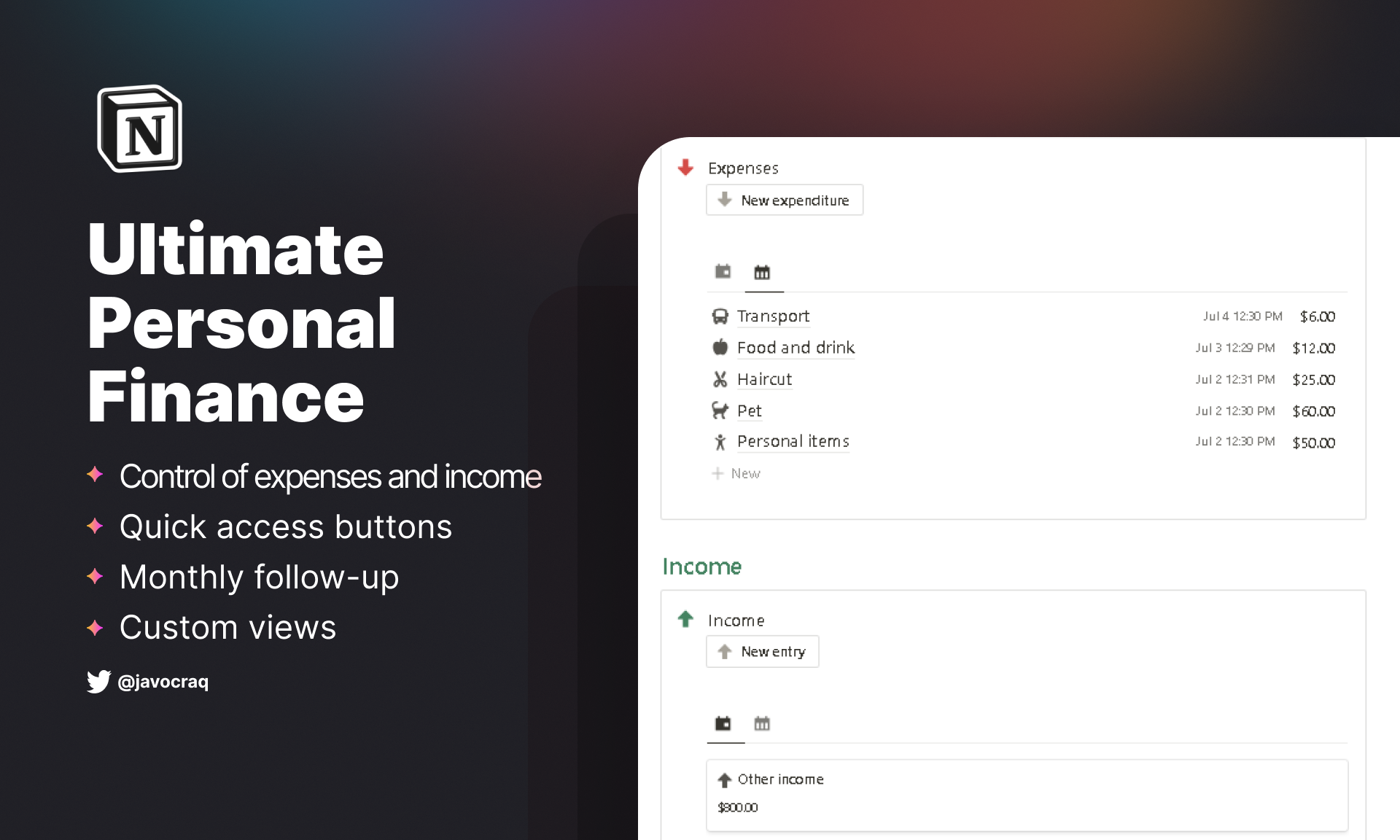Click the red down arrow Expenses icon
The height and width of the screenshot is (840, 1400).
pos(685,166)
